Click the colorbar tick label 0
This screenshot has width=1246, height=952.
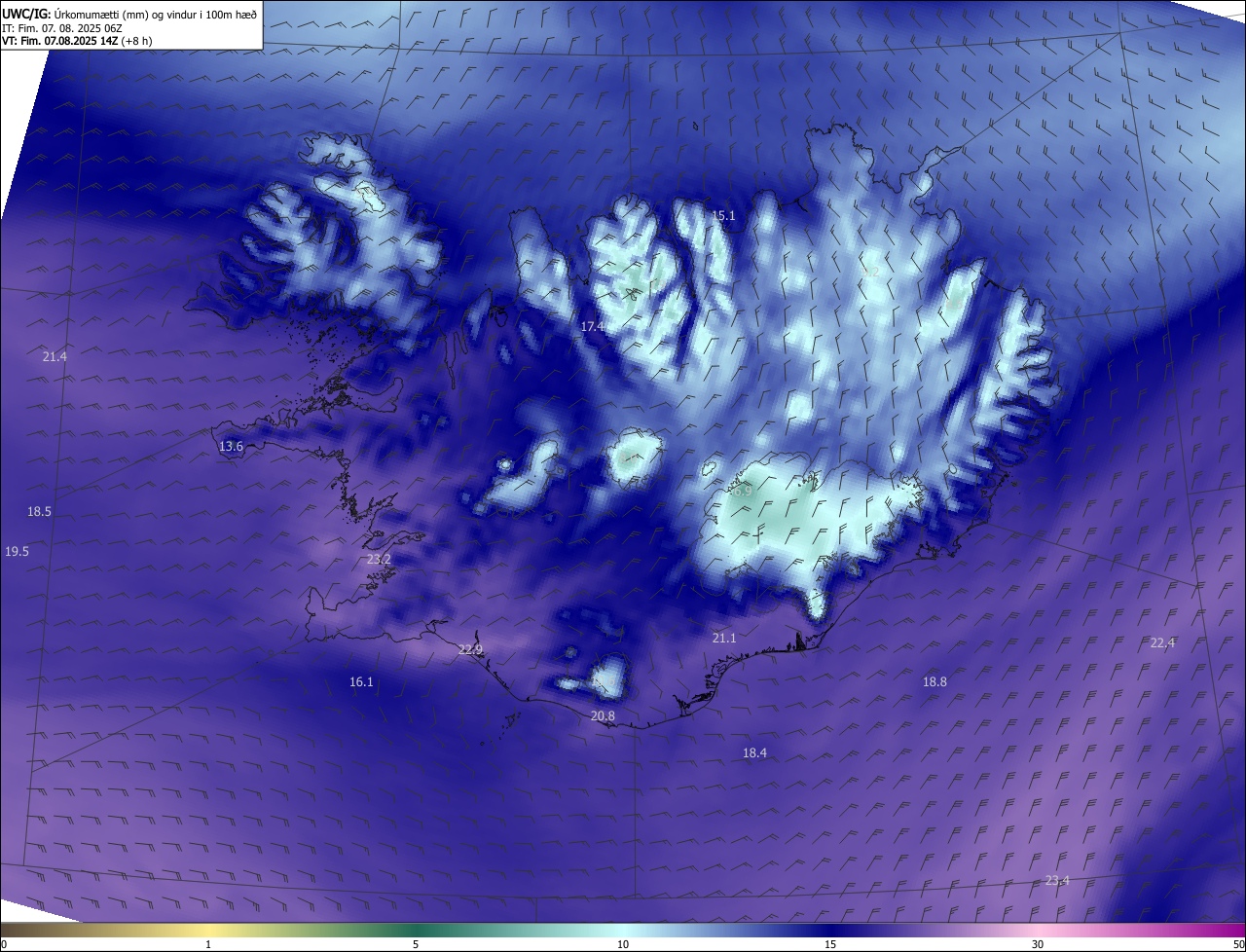pyautogui.click(x=4, y=944)
